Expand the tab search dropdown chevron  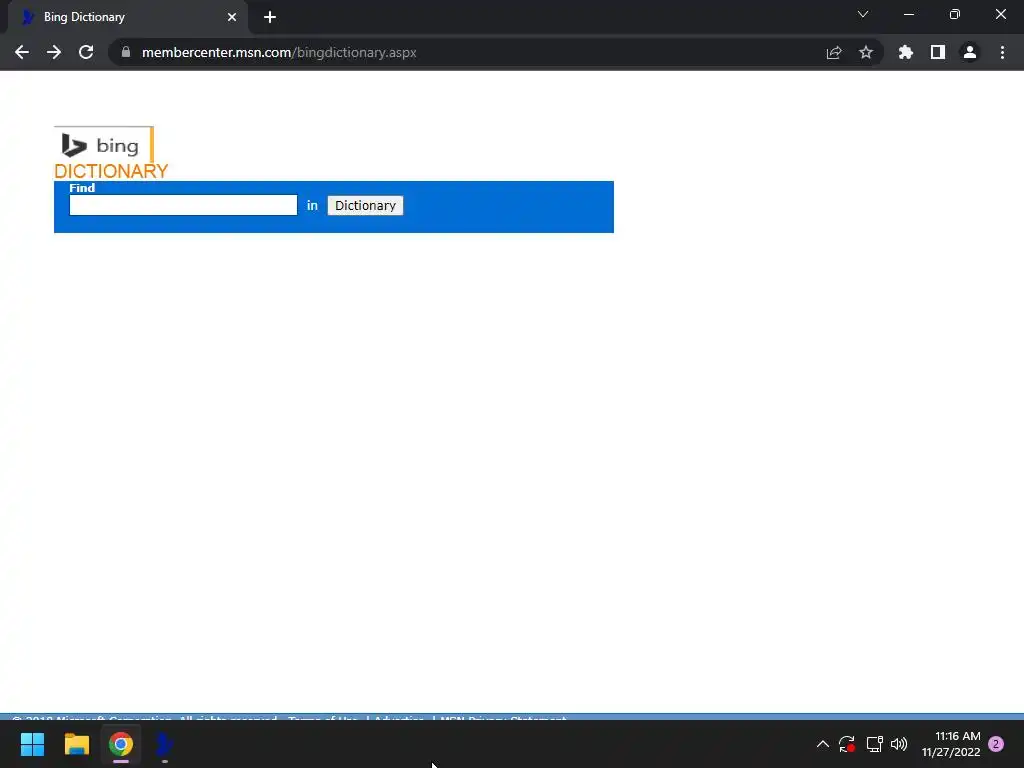[863, 14]
